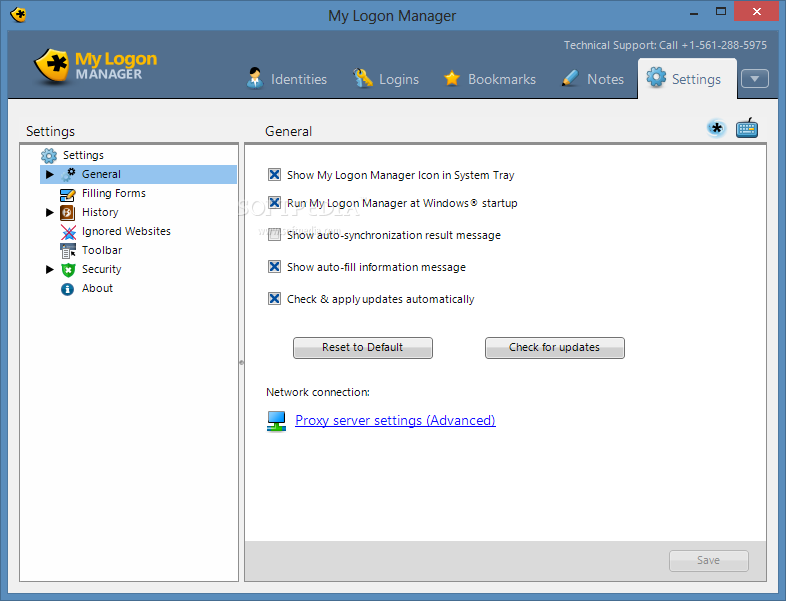The height and width of the screenshot is (601, 786).
Task: Click the panel splitter handle between panes
Action: 242,362
